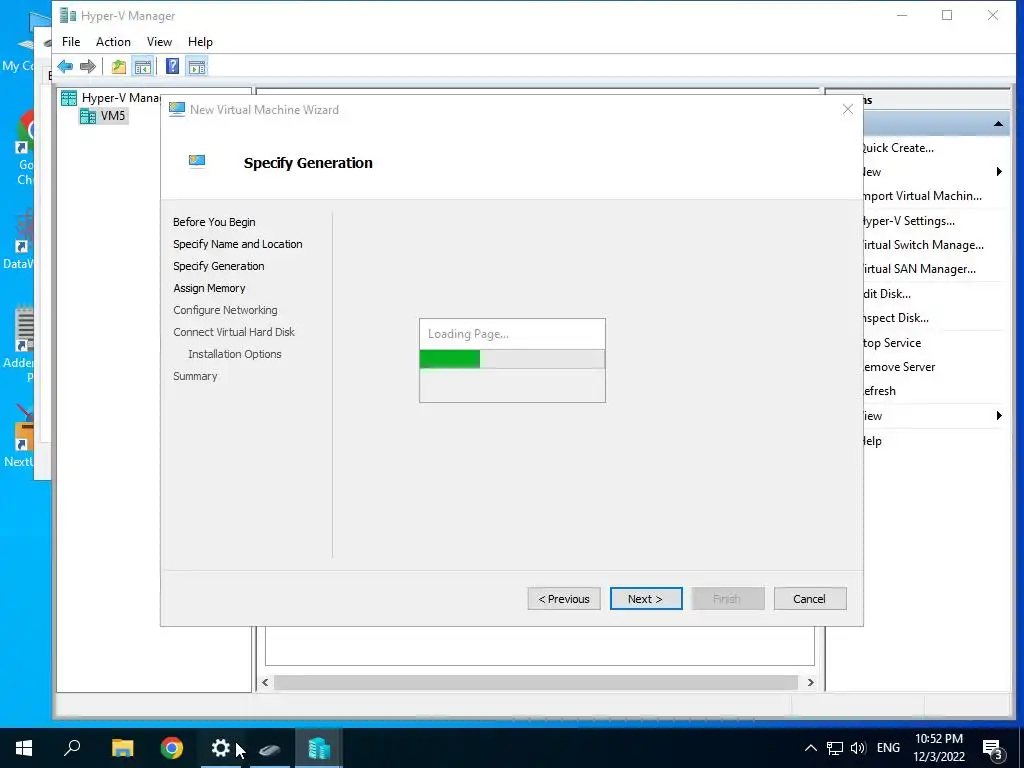This screenshot has height=768, width=1024.
Task: Expand the New submenu arrow
Action: tap(999, 172)
